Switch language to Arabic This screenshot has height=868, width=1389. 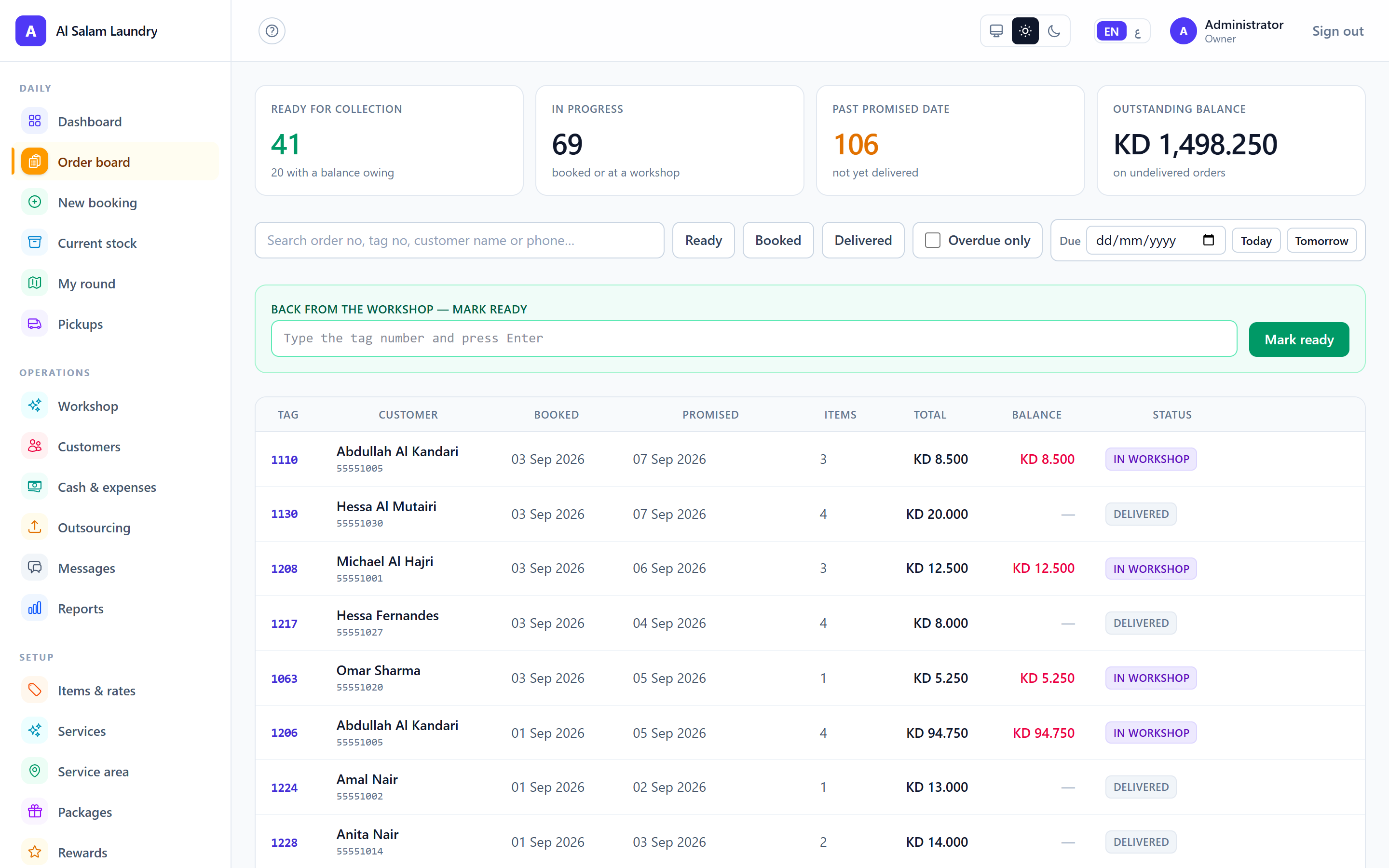pos(1138,31)
